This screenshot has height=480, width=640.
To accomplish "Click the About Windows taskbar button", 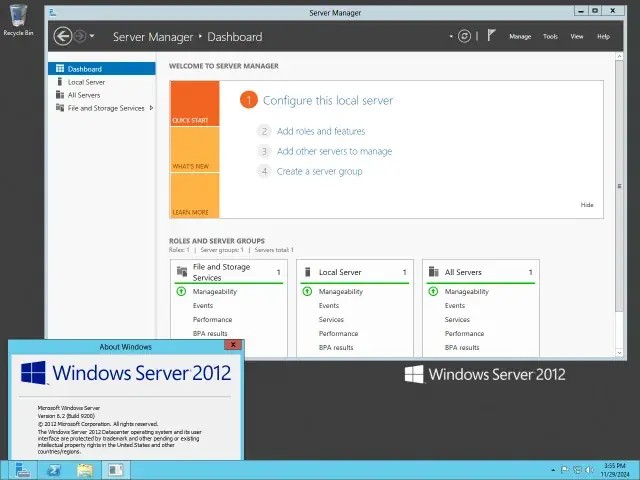I will [x=116, y=471].
